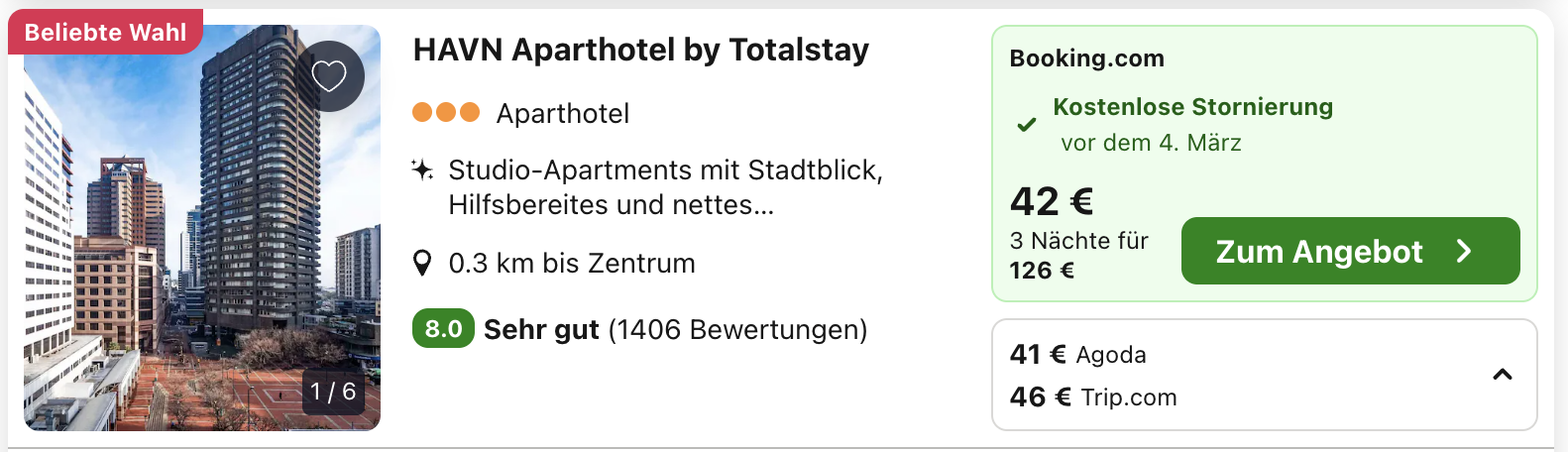Click the arrow inside Zum Angebot
This screenshot has width=1568, height=452.
(x=1464, y=252)
